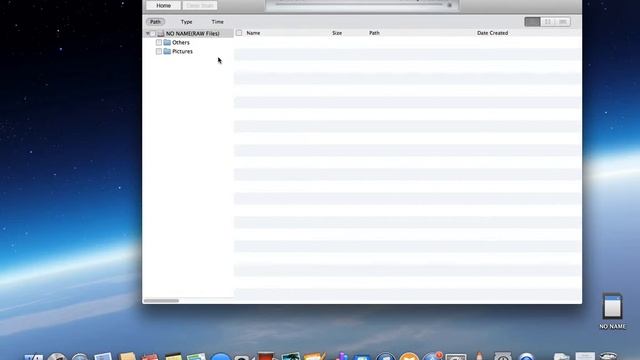
Task: Click the Home button
Action: 163,5
